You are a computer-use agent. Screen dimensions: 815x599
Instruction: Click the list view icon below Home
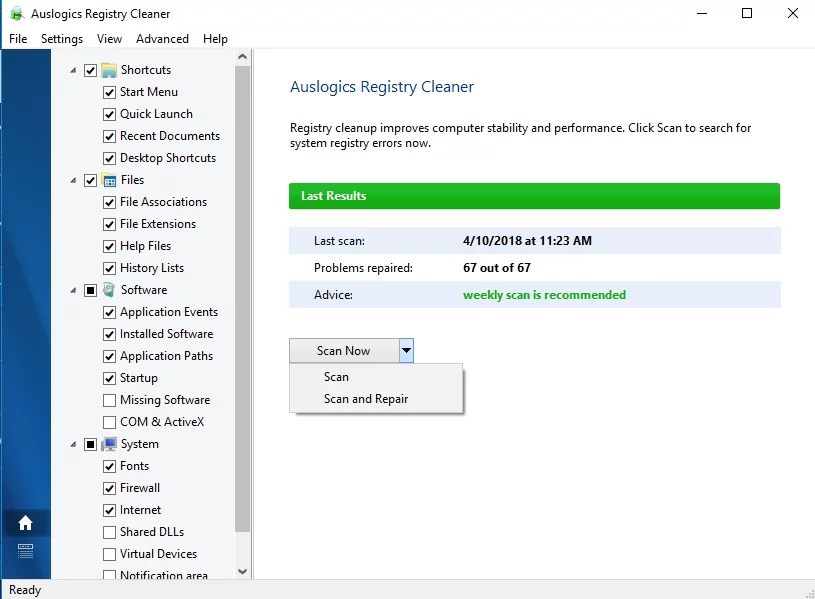(x=25, y=551)
